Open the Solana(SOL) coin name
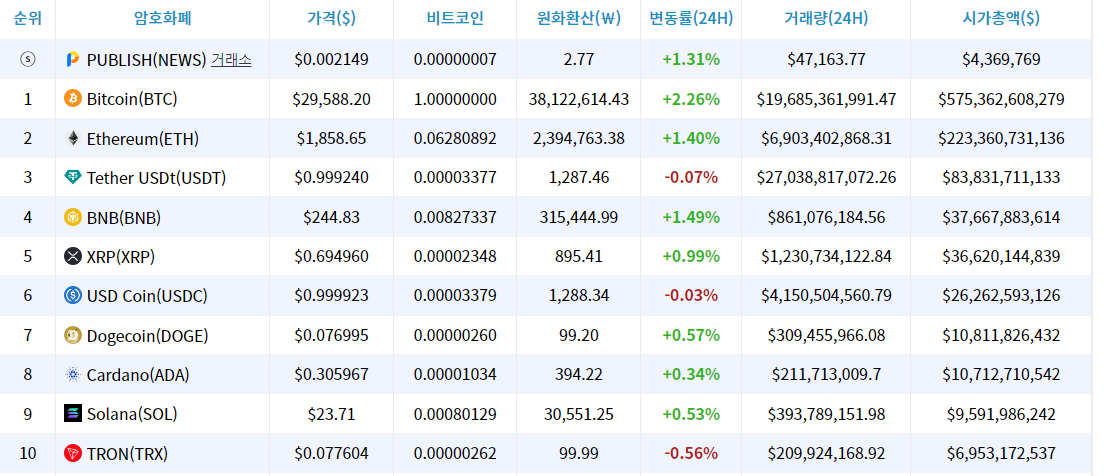Image resolution: width=1114 pixels, height=476 pixels. (x=132, y=413)
